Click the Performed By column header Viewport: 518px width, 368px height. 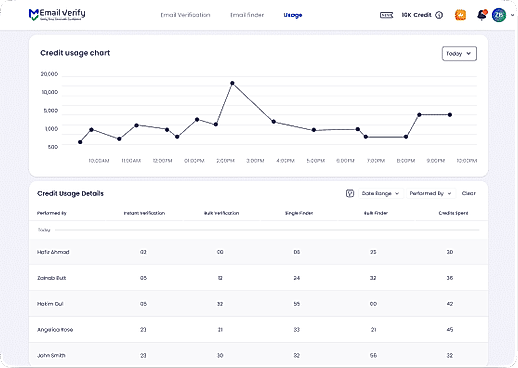pyautogui.click(x=52, y=213)
